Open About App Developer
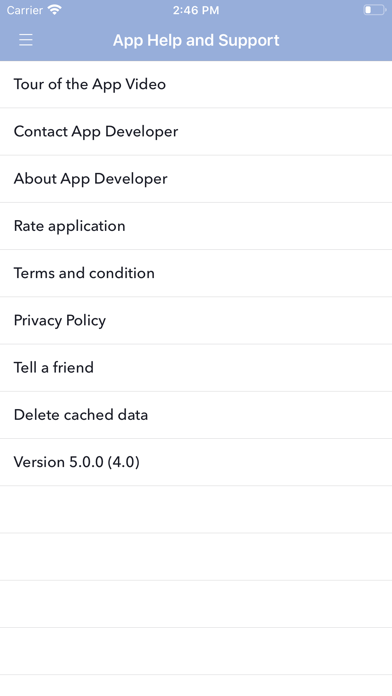392x696 pixels. [196, 179]
